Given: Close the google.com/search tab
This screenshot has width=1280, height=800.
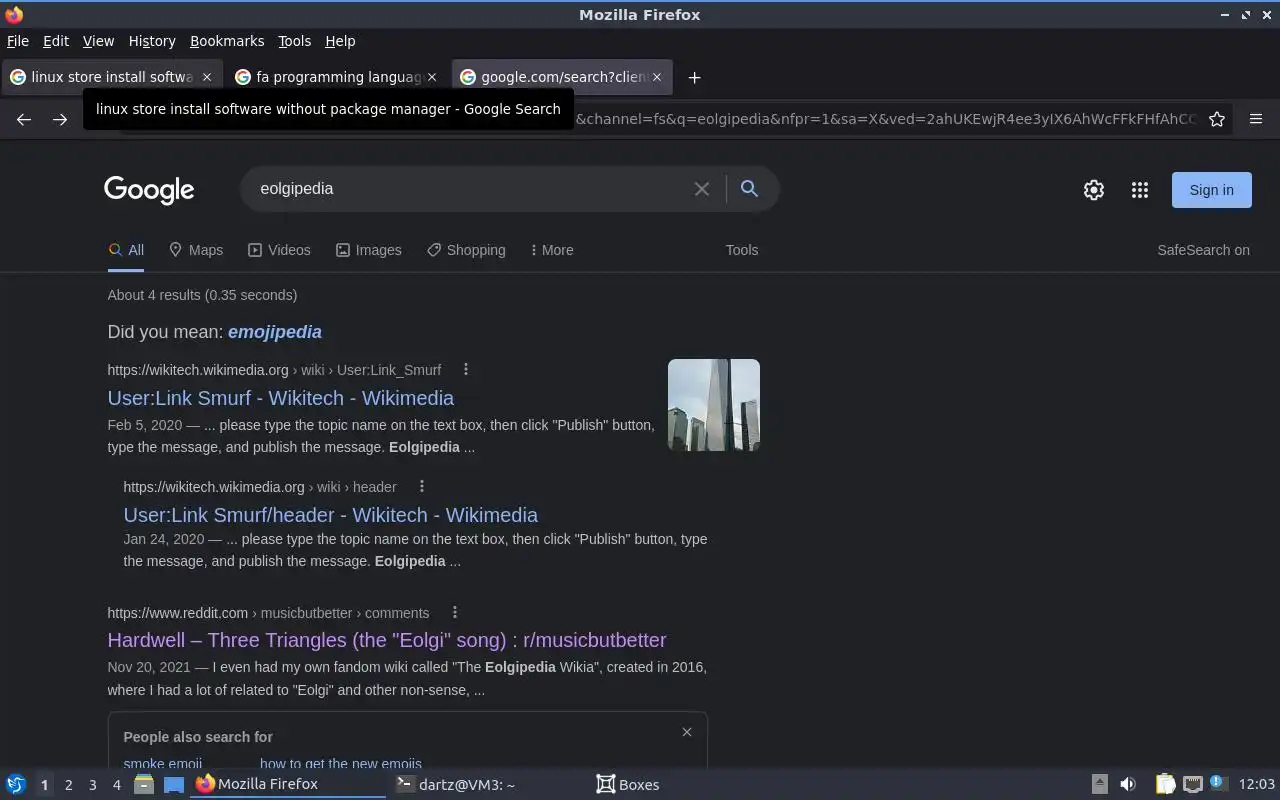Looking at the screenshot, I should 657,77.
